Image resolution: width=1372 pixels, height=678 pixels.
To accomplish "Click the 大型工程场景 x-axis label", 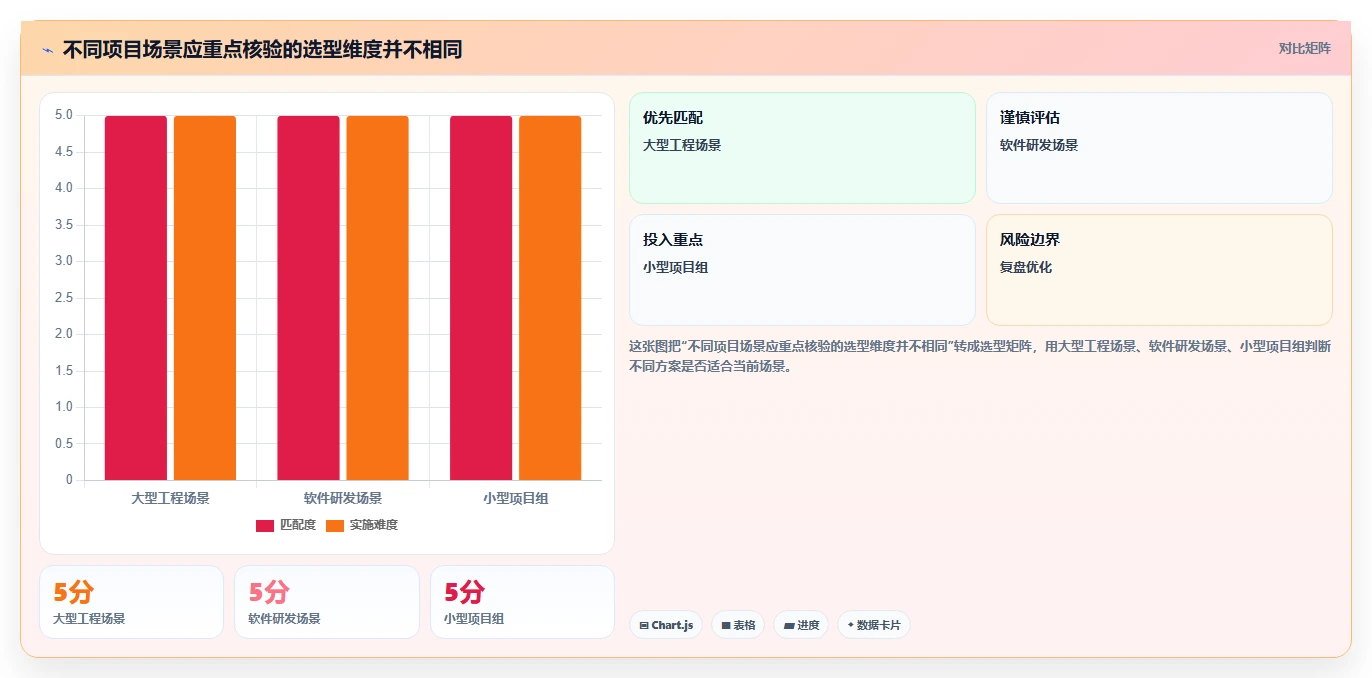I will [x=170, y=498].
